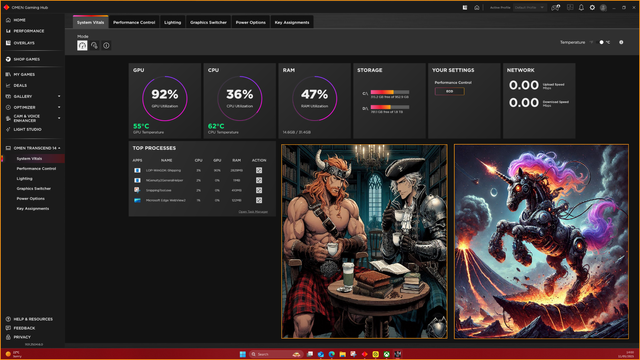Screen dimensions: 640x360
Task: Click the game controller icon in title bar
Action: [x=555, y=7]
